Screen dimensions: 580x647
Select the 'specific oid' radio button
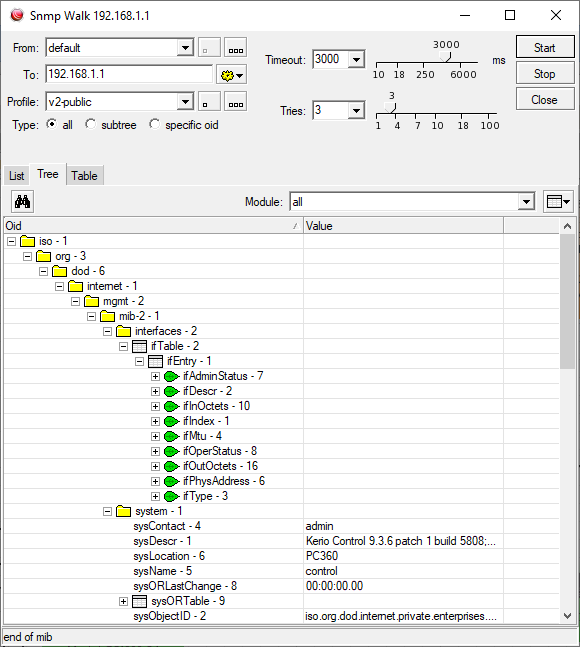tap(154, 124)
